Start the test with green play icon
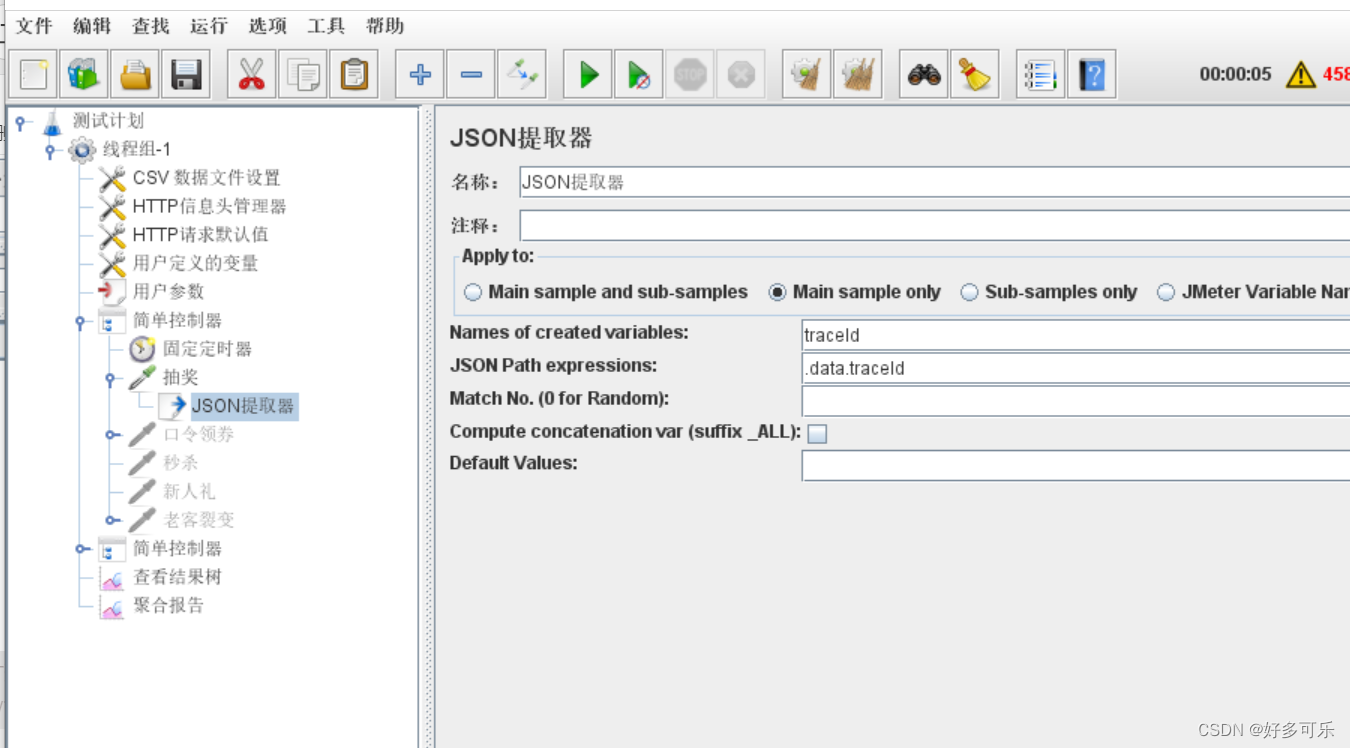 coord(588,74)
